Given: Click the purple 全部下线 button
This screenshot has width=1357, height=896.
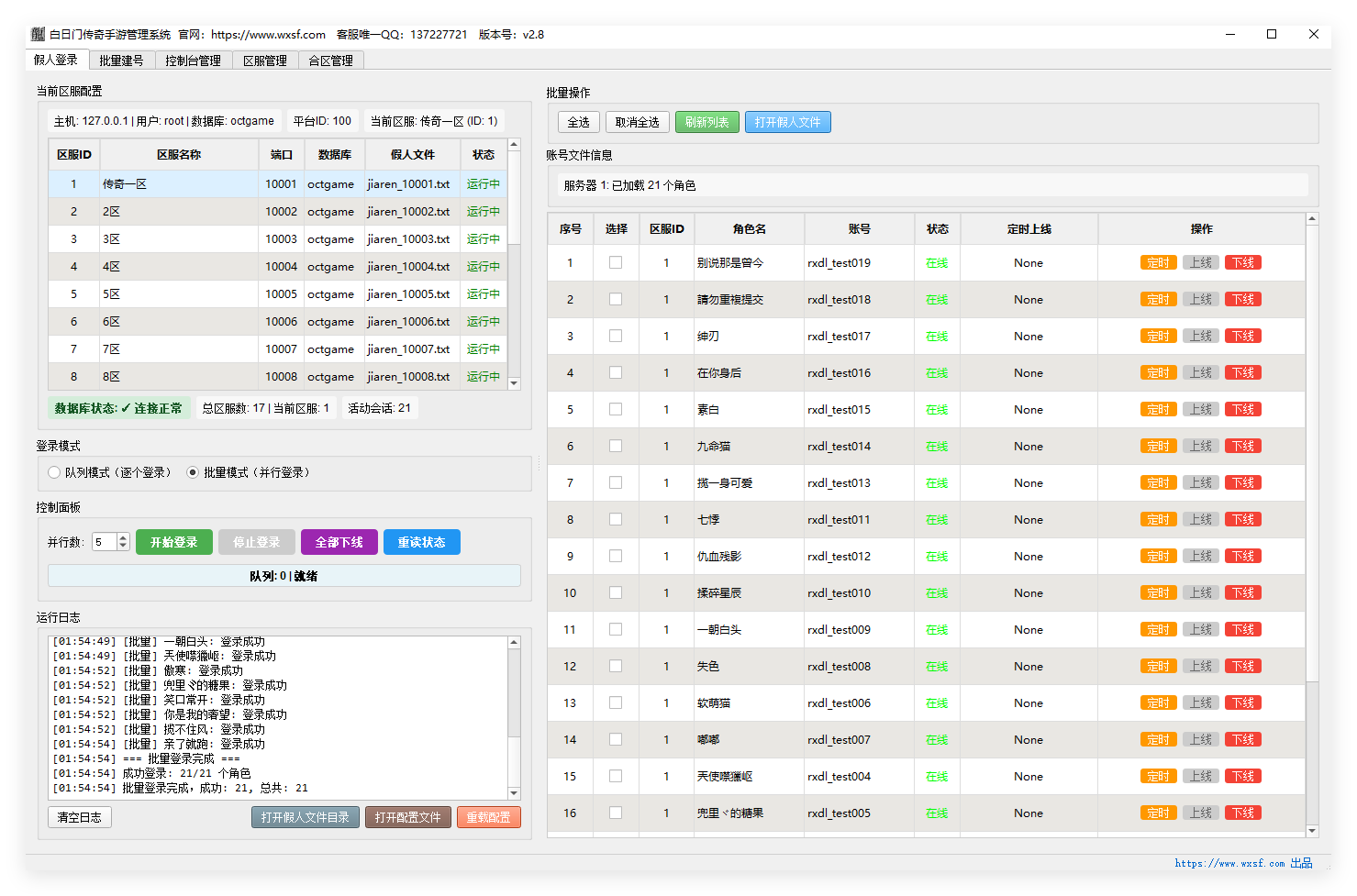Looking at the screenshot, I should [339, 542].
